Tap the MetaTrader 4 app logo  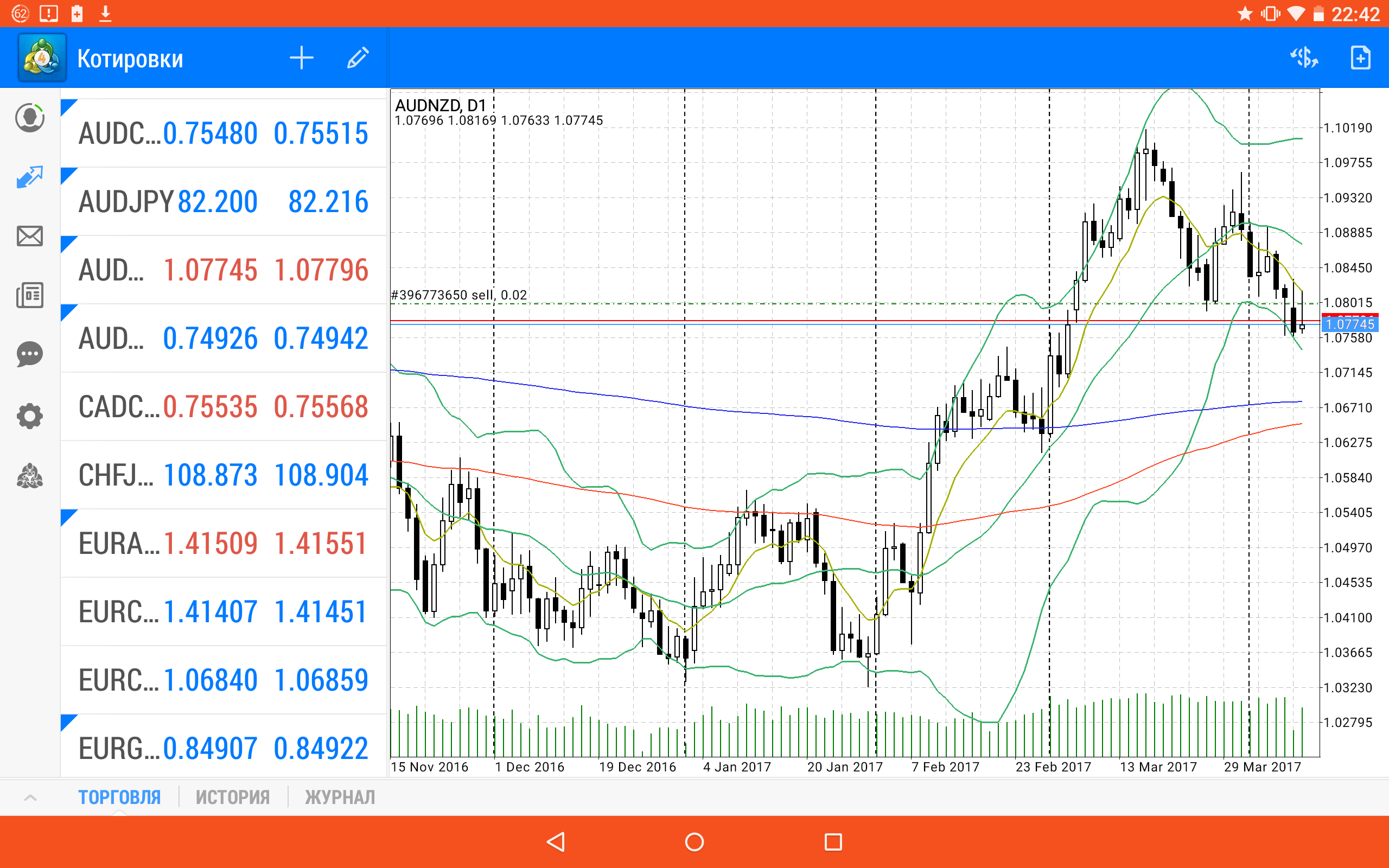pyautogui.click(x=42, y=58)
